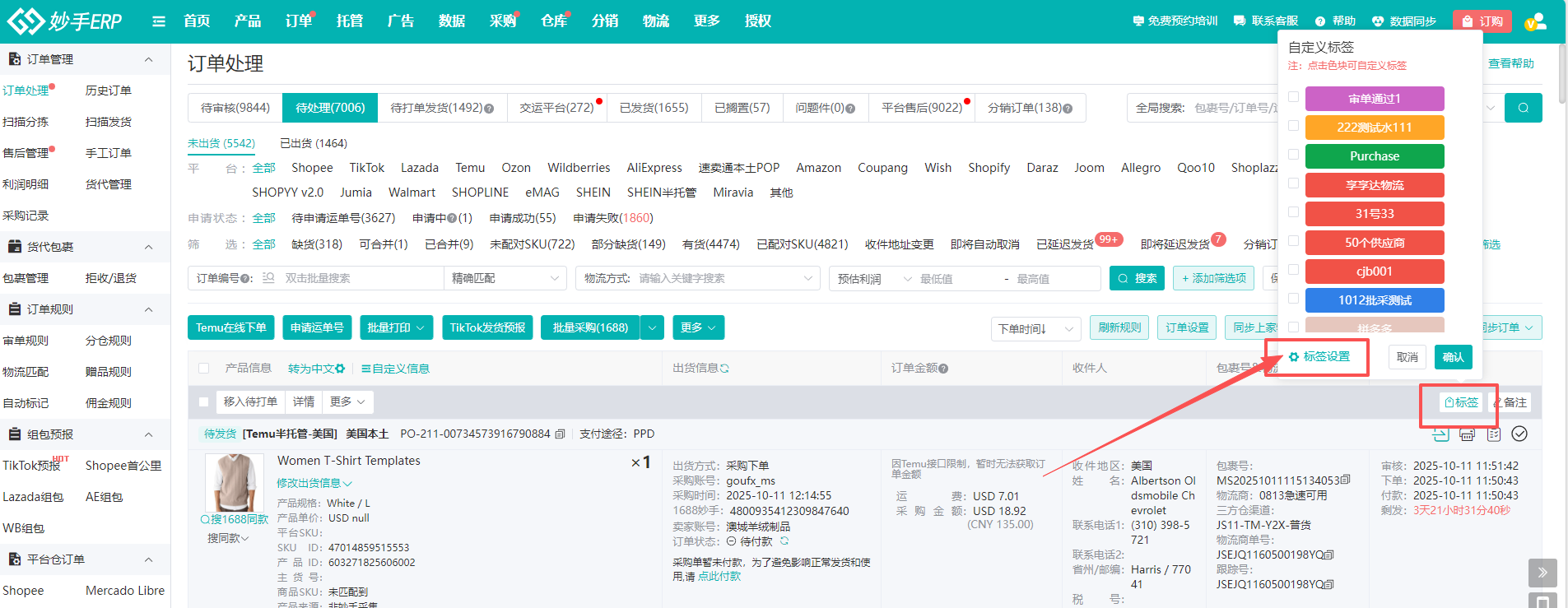Toggle the hamburger menu beside the logo
The image size is (1568, 608).
159,21
